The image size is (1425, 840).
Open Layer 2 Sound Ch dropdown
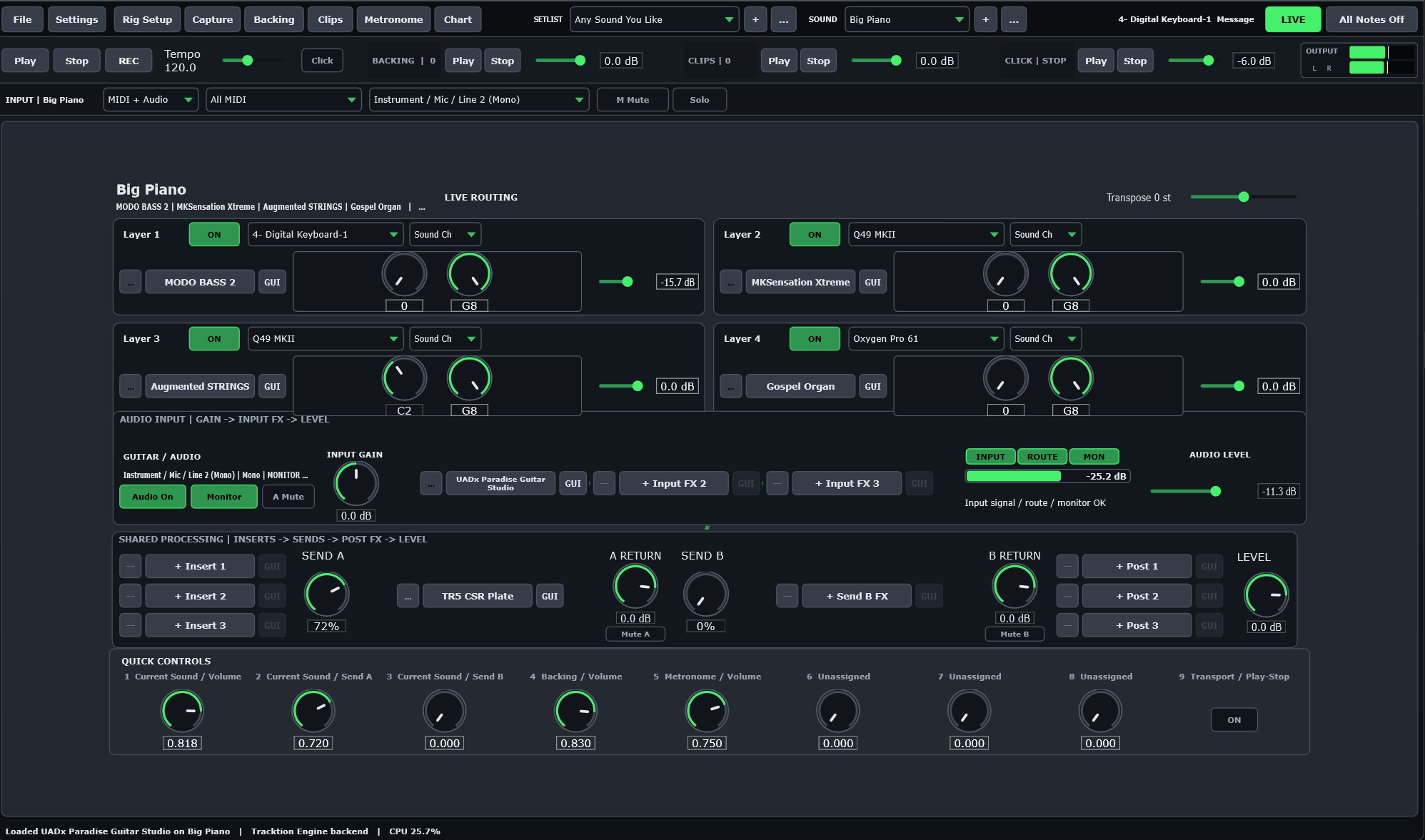pyautogui.click(x=1045, y=234)
